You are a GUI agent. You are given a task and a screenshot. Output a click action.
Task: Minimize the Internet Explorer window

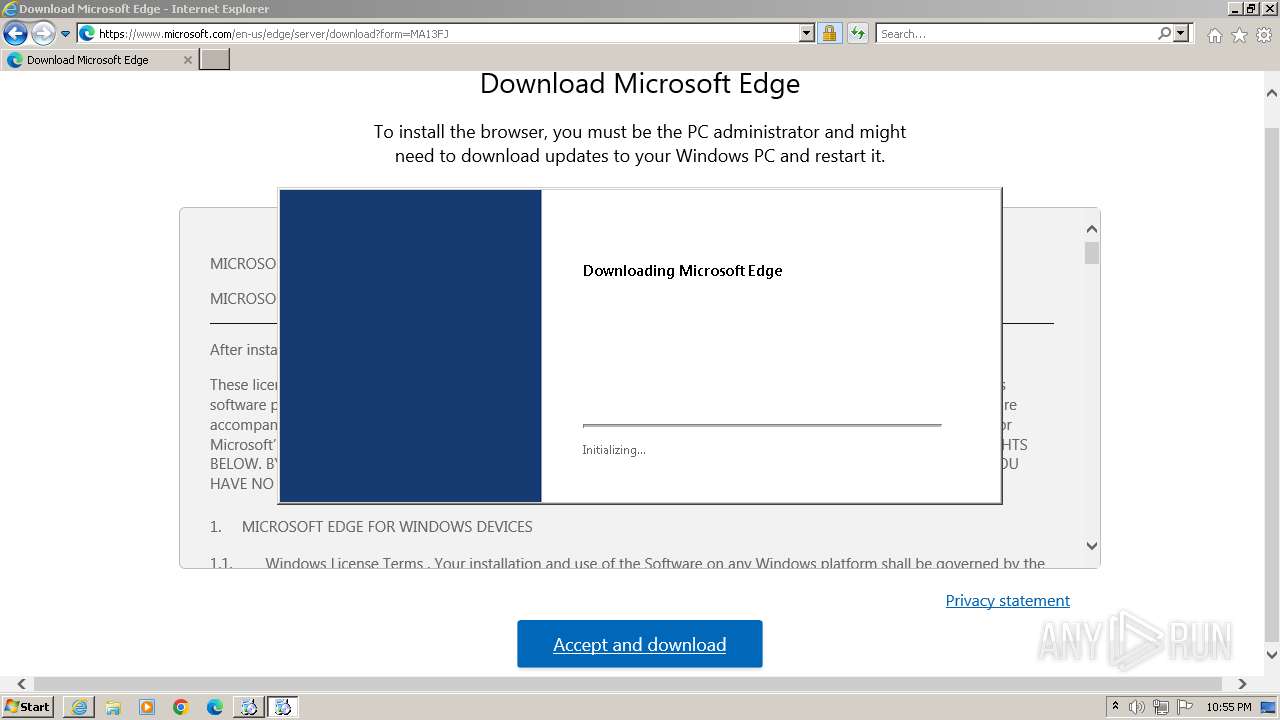click(x=1236, y=8)
